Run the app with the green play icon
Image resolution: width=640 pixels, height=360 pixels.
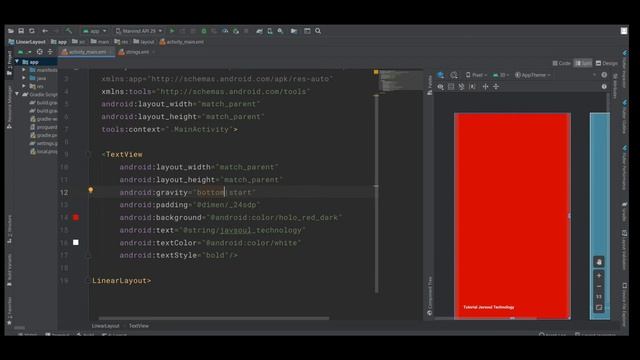click(x=172, y=31)
